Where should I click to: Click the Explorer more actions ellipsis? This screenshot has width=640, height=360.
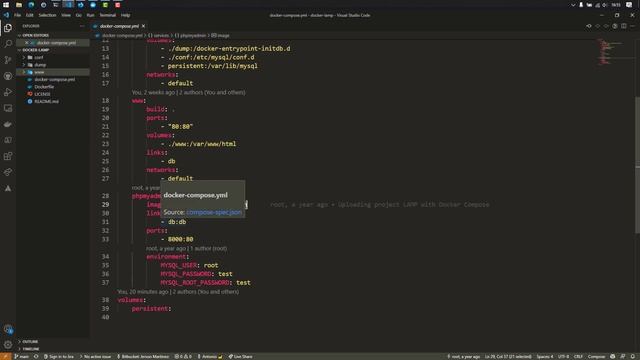point(82,26)
